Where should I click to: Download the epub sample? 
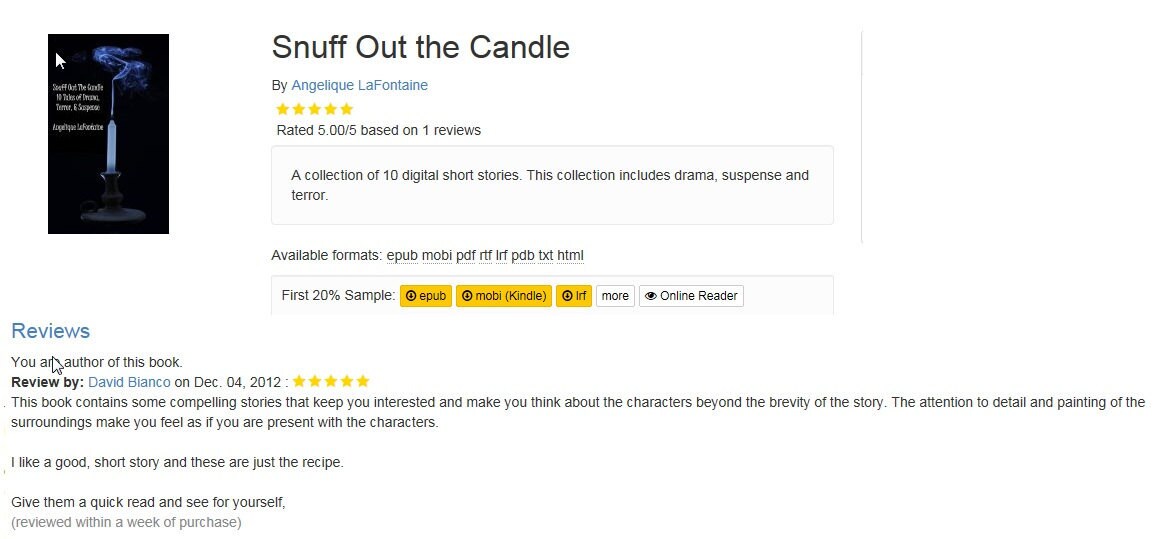(x=426, y=296)
